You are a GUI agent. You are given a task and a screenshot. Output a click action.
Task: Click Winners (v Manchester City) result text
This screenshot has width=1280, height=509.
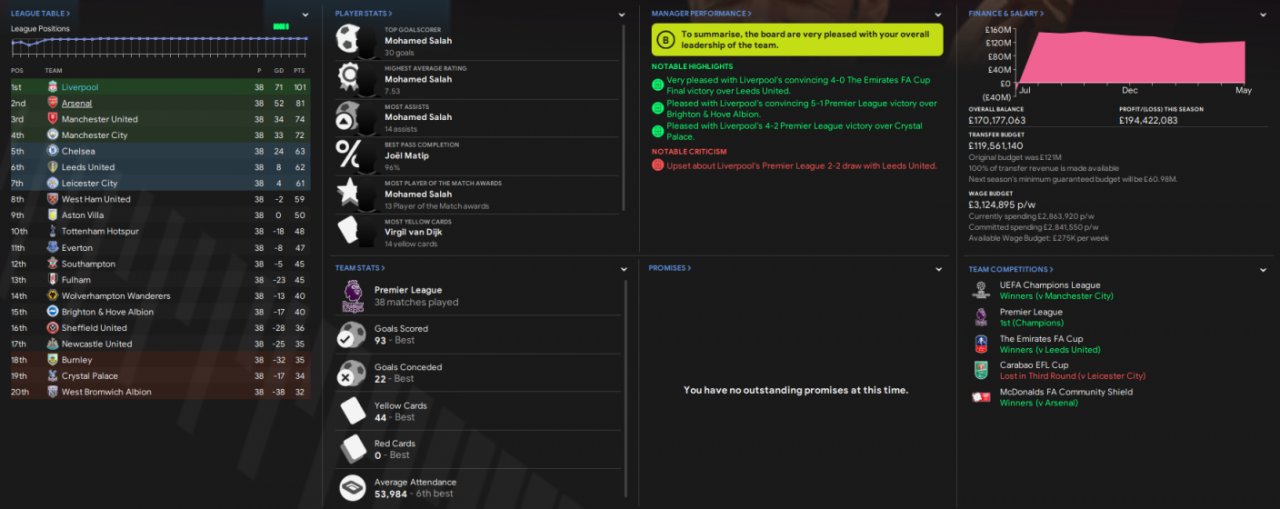click(x=1056, y=296)
